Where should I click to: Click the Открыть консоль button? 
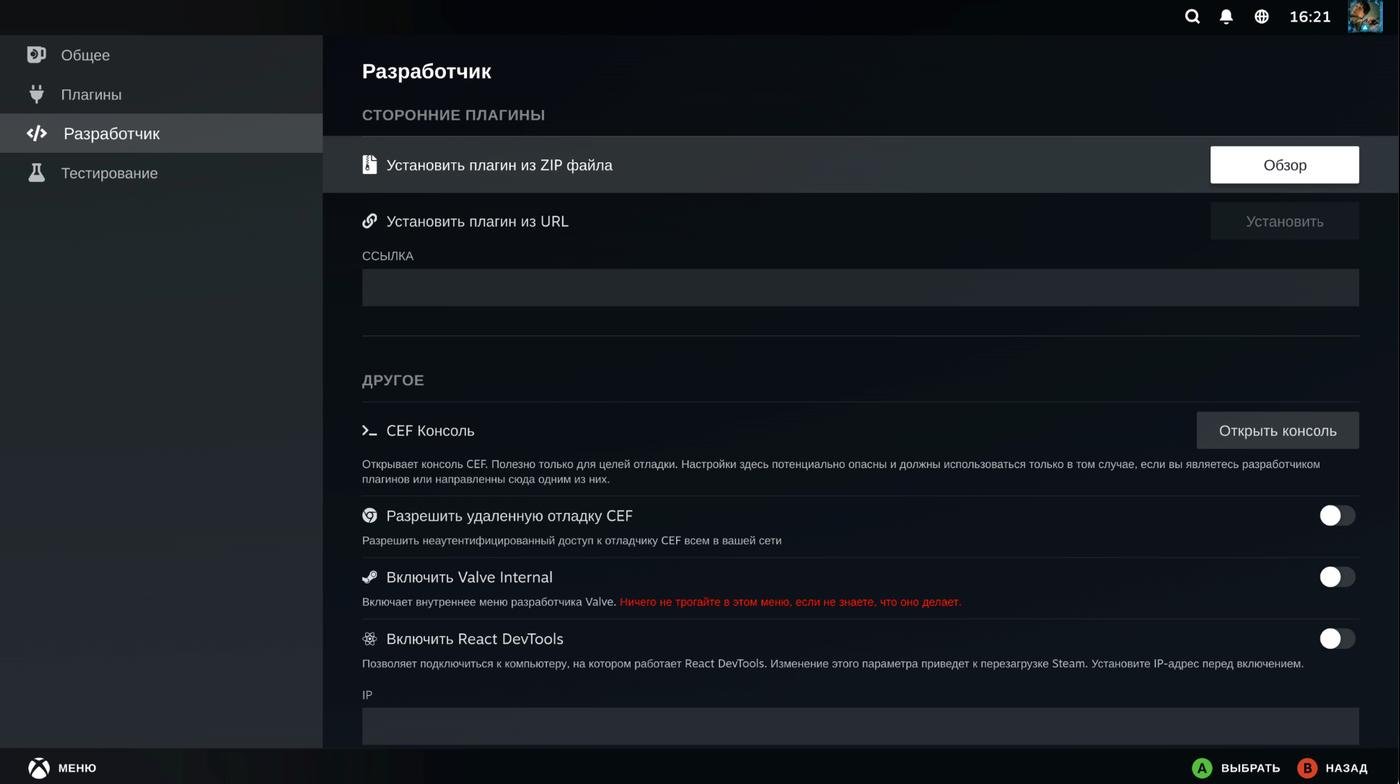coord(1277,431)
